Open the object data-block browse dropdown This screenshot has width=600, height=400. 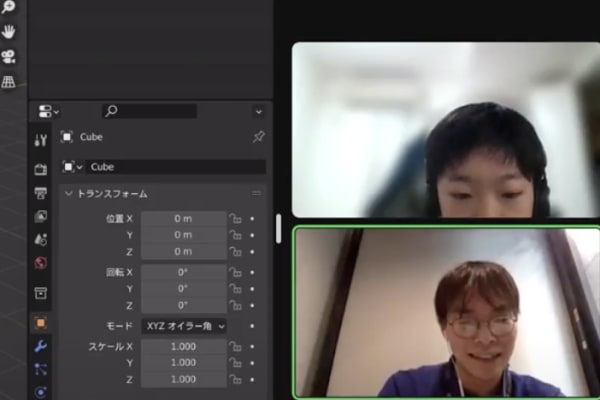coord(72,167)
